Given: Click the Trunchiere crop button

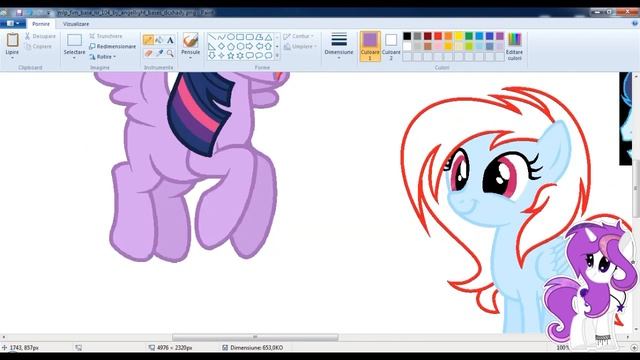Looking at the screenshot, I should 106,36.
